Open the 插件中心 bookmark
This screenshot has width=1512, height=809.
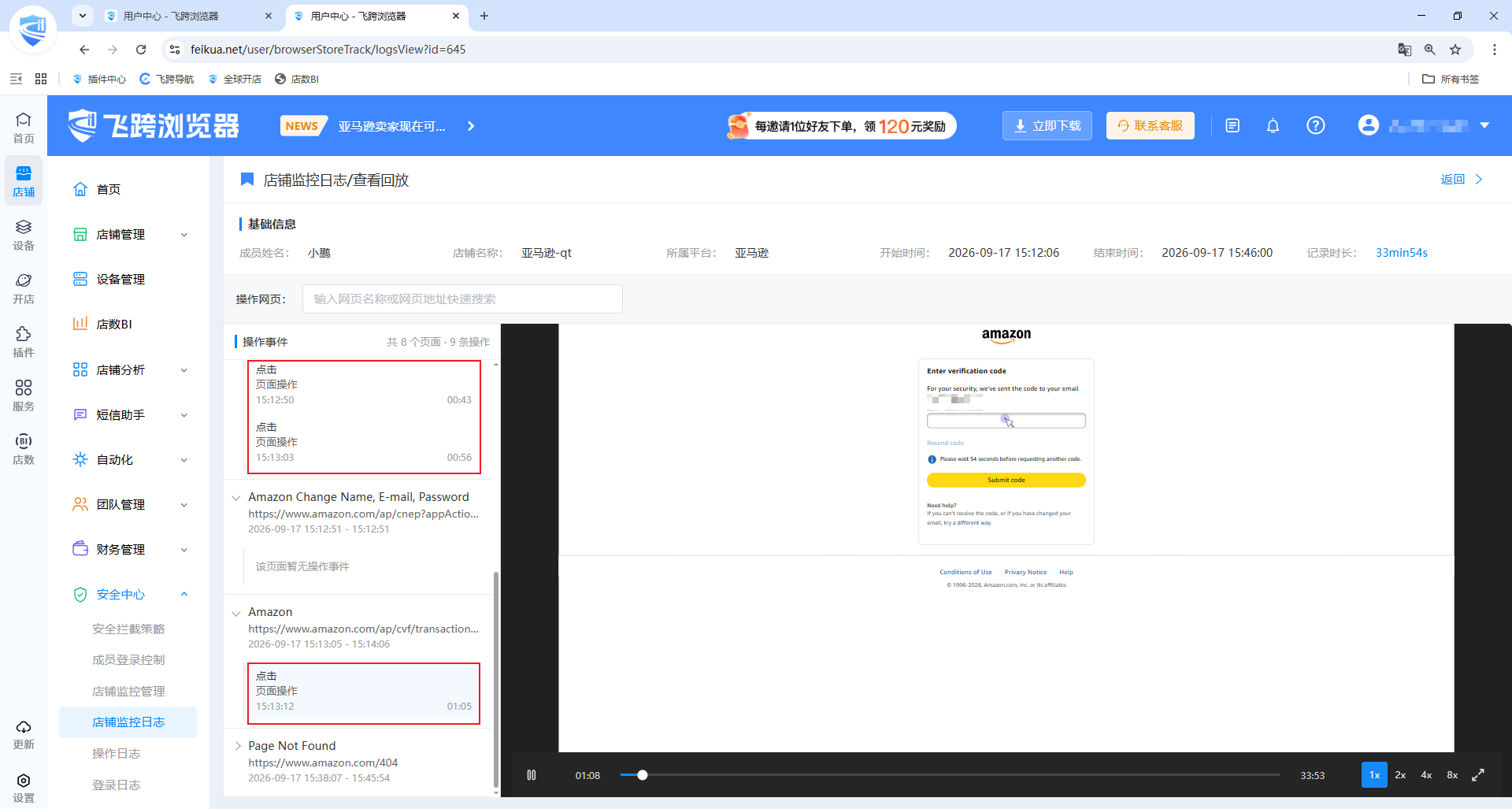coord(99,79)
